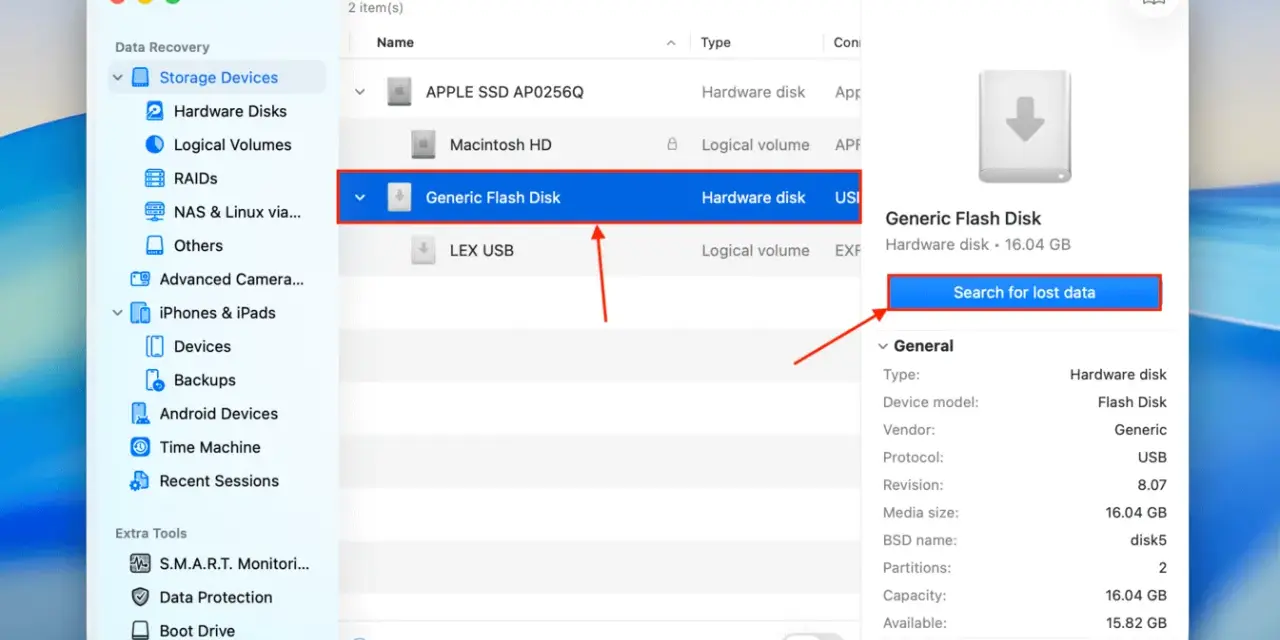Click the Others sidebar icon
The width and height of the screenshot is (1280, 640).
(155, 245)
